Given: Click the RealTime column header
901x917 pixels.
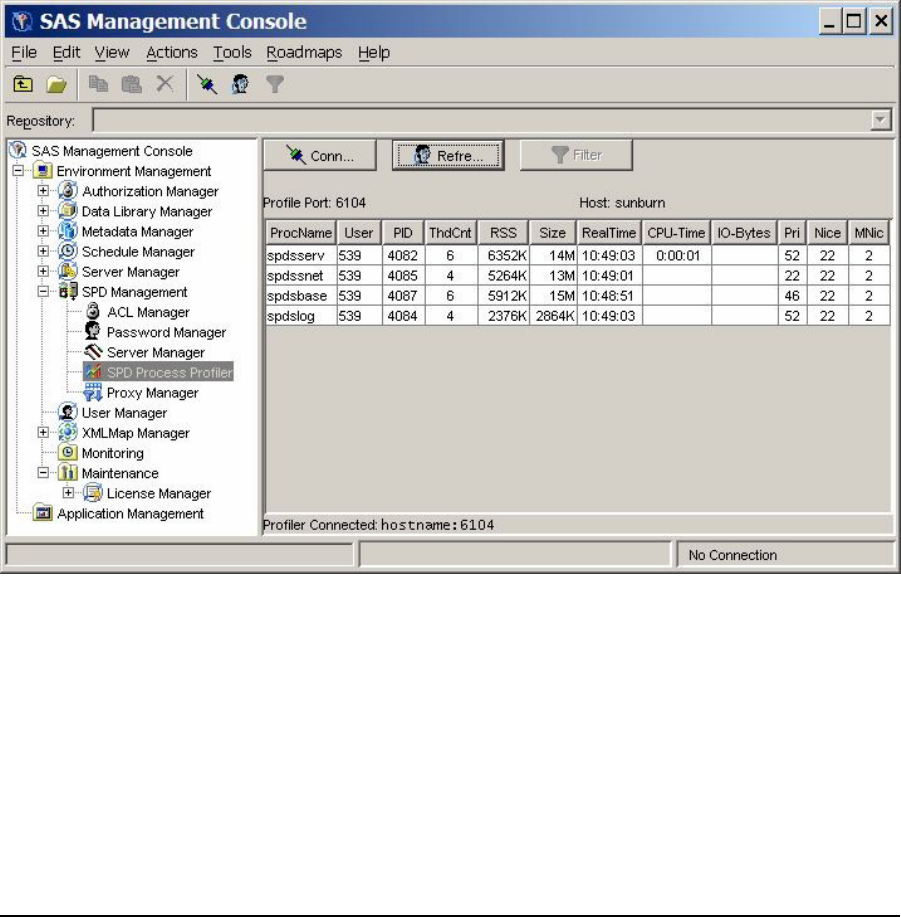Looking at the screenshot, I should click(609, 233).
